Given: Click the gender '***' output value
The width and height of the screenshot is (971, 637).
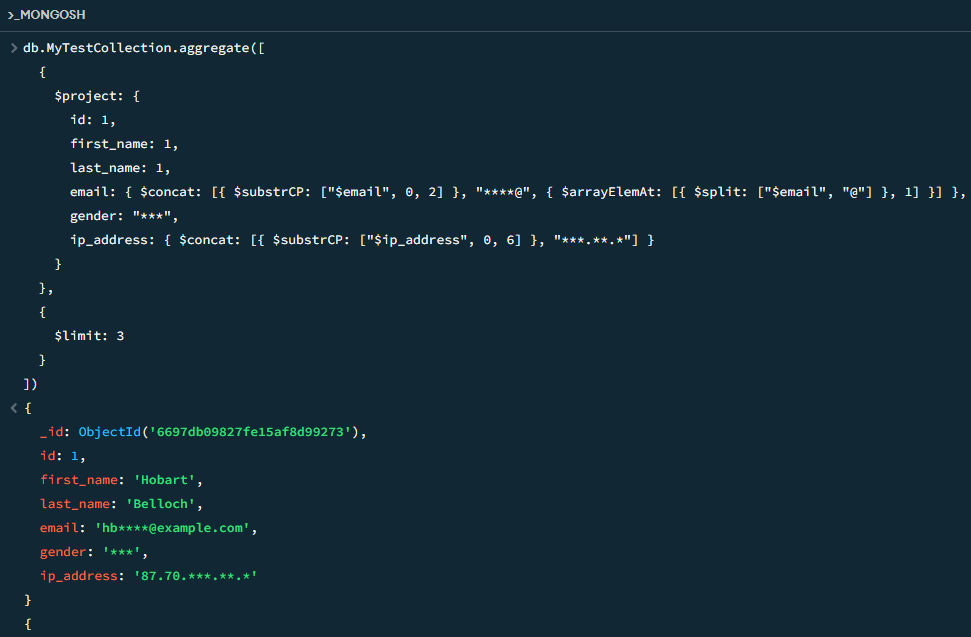Looking at the screenshot, I should (122, 552).
